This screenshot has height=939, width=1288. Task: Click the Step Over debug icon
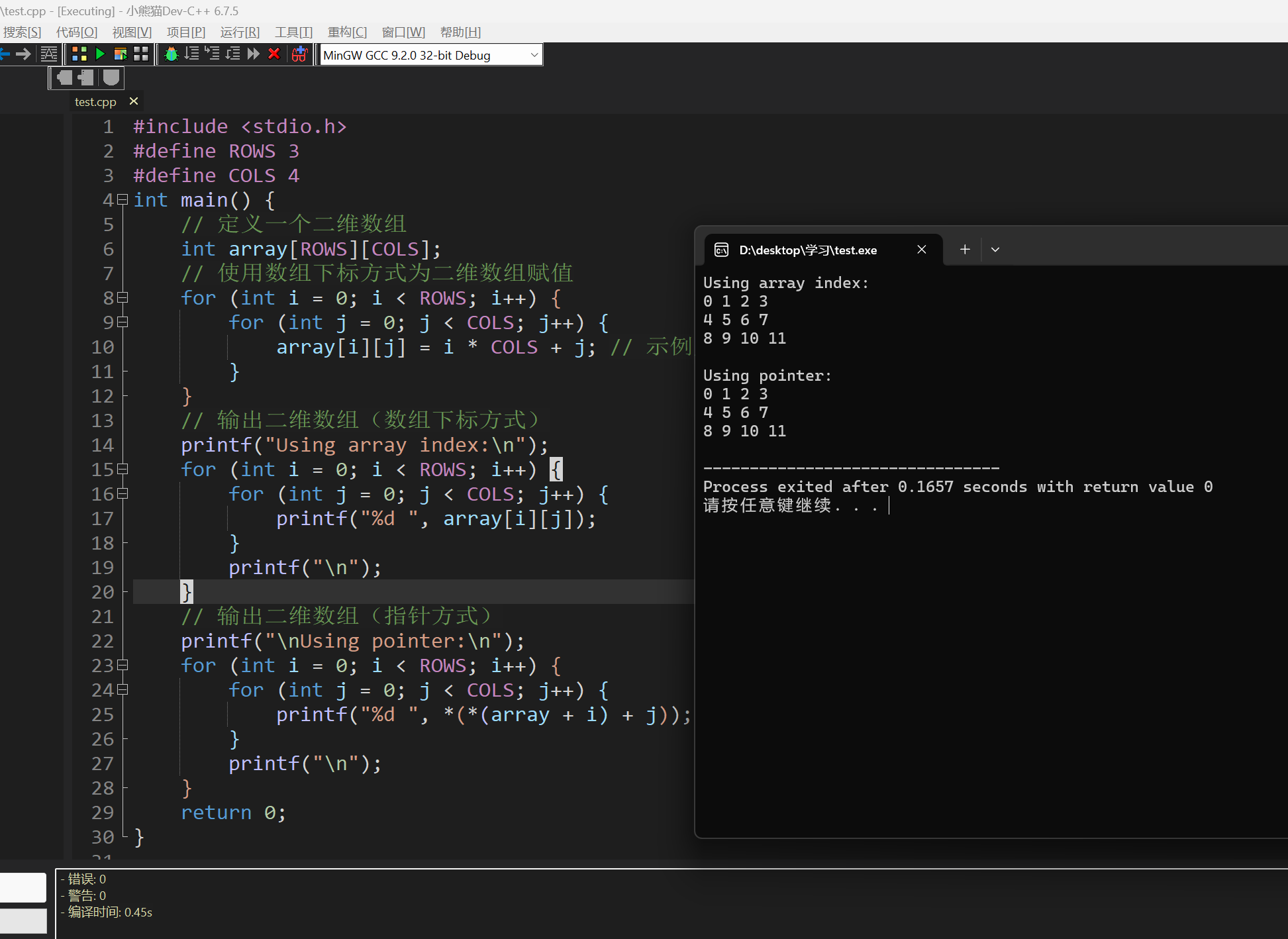tap(192, 54)
